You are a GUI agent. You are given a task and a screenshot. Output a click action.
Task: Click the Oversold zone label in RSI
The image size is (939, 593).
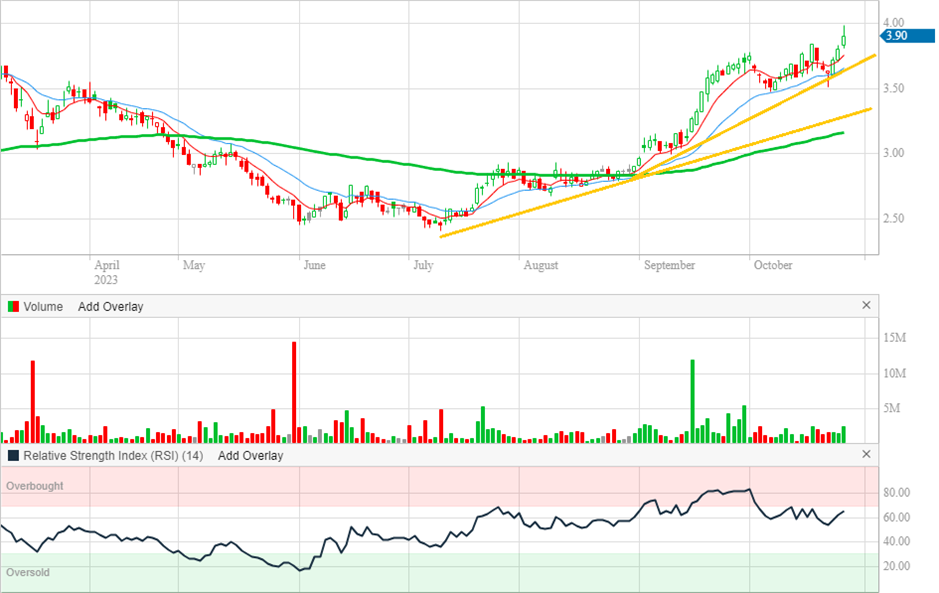28,573
